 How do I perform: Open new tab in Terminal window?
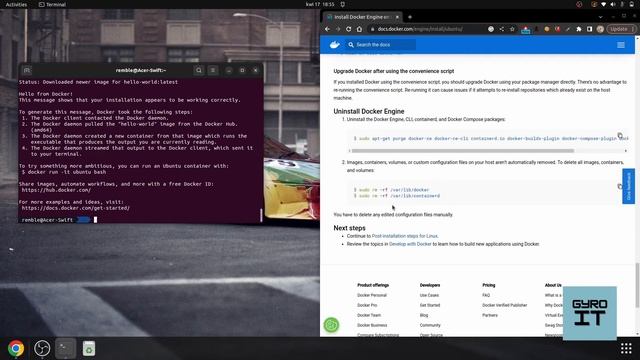(x=27, y=70)
